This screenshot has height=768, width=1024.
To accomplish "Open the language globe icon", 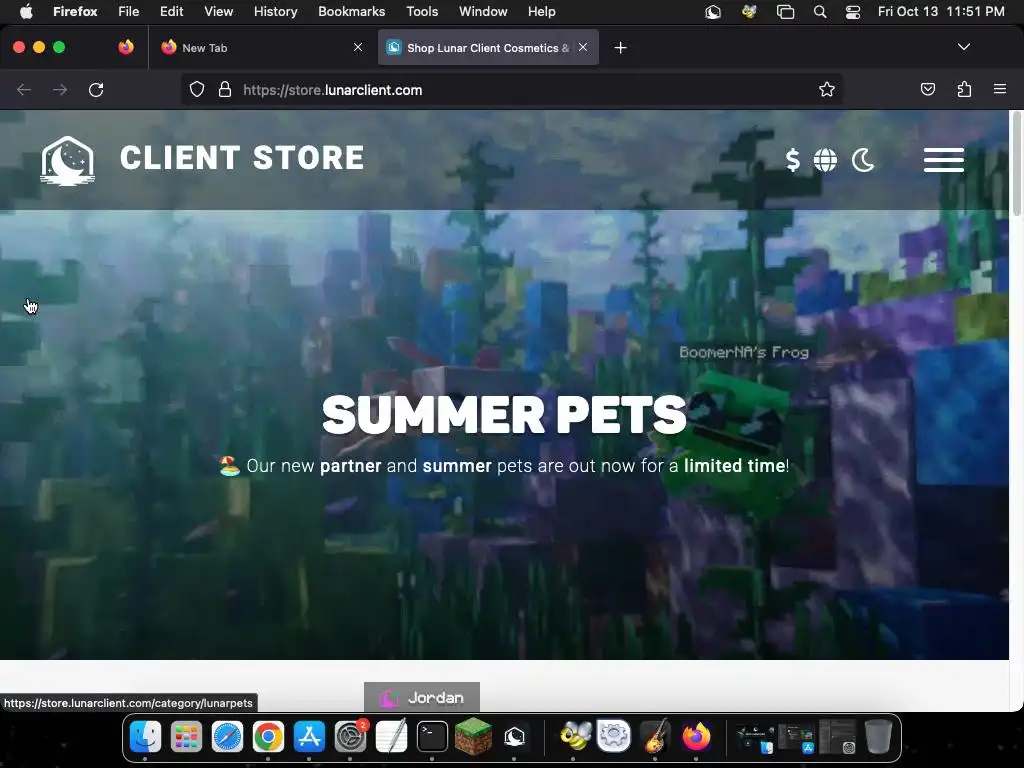I will (x=825, y=160).
